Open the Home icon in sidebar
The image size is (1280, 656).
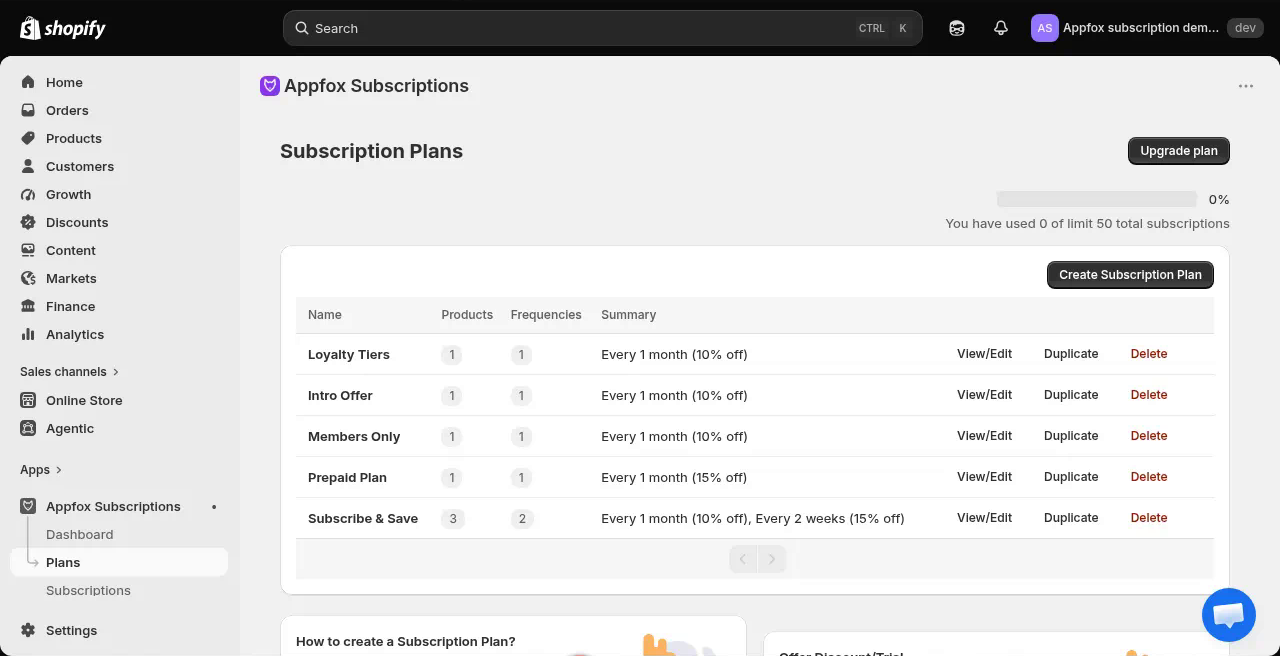(28, 82)
